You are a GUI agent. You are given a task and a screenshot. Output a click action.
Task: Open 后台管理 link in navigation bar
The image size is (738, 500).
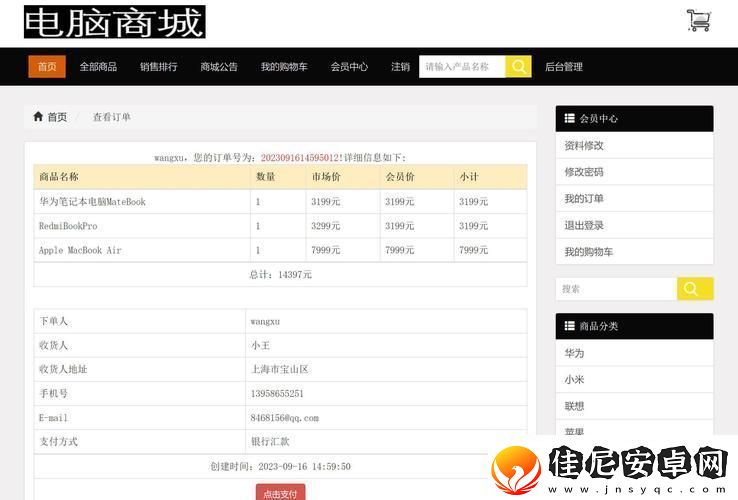click(563, 66)
